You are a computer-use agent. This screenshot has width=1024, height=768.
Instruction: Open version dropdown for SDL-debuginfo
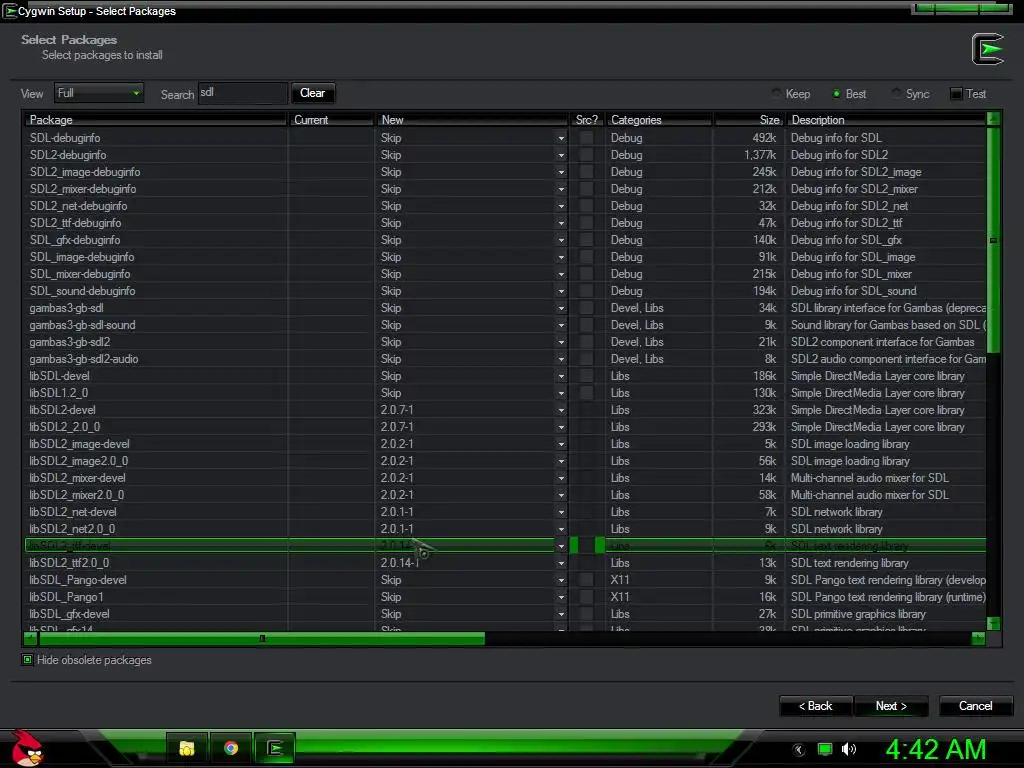tap(561, 138)
